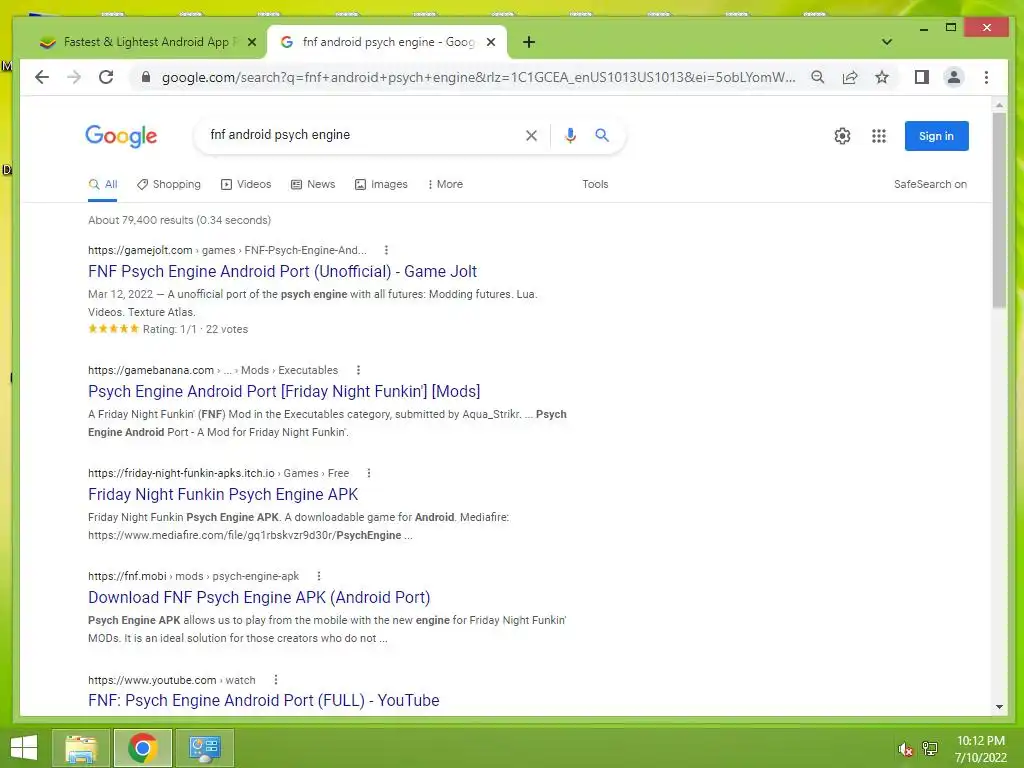Open the control panel taskbar app
Image resolution: width=1024 pixels, height=768 pixels.
(204, 748)
